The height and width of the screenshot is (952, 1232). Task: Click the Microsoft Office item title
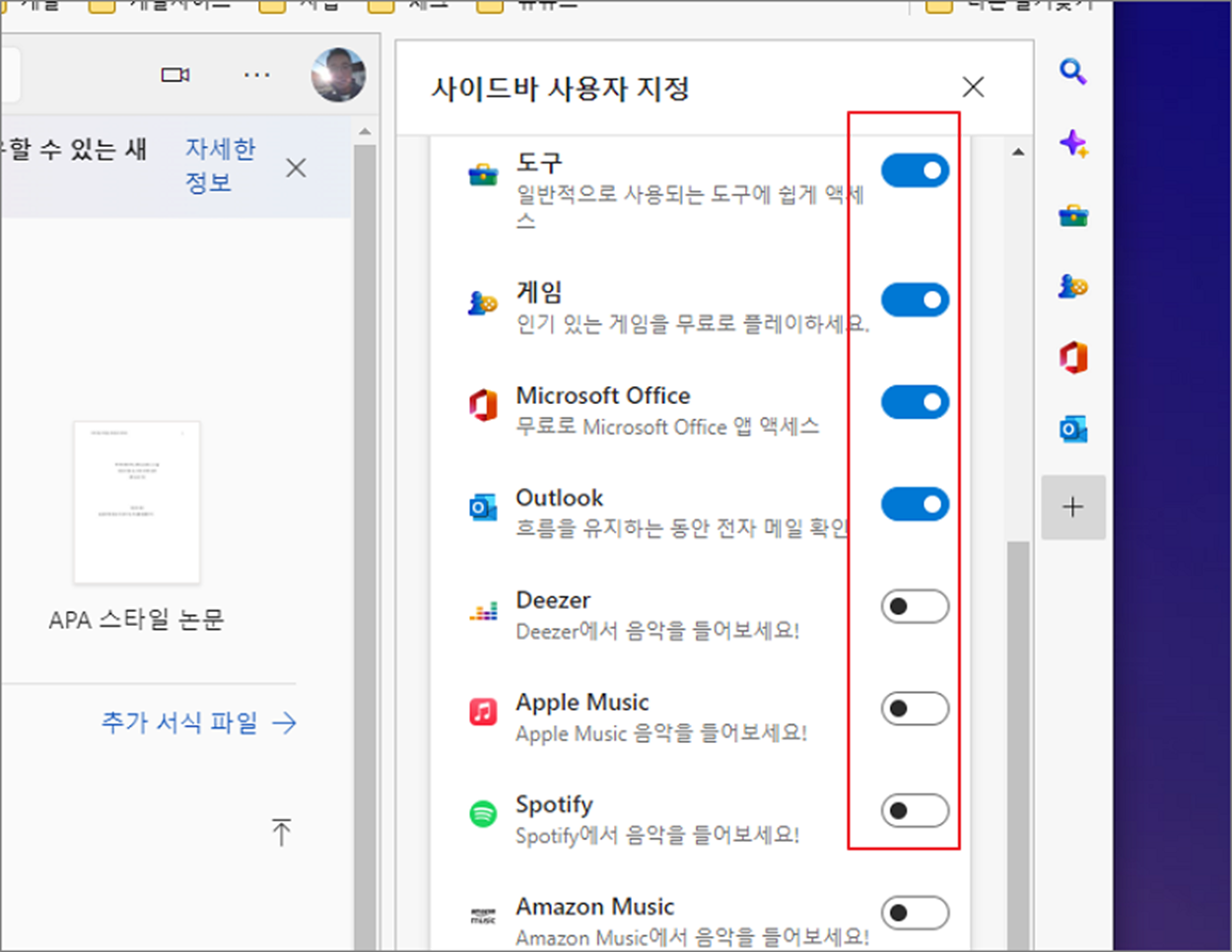pyautogui.click(x=603, y=395)
